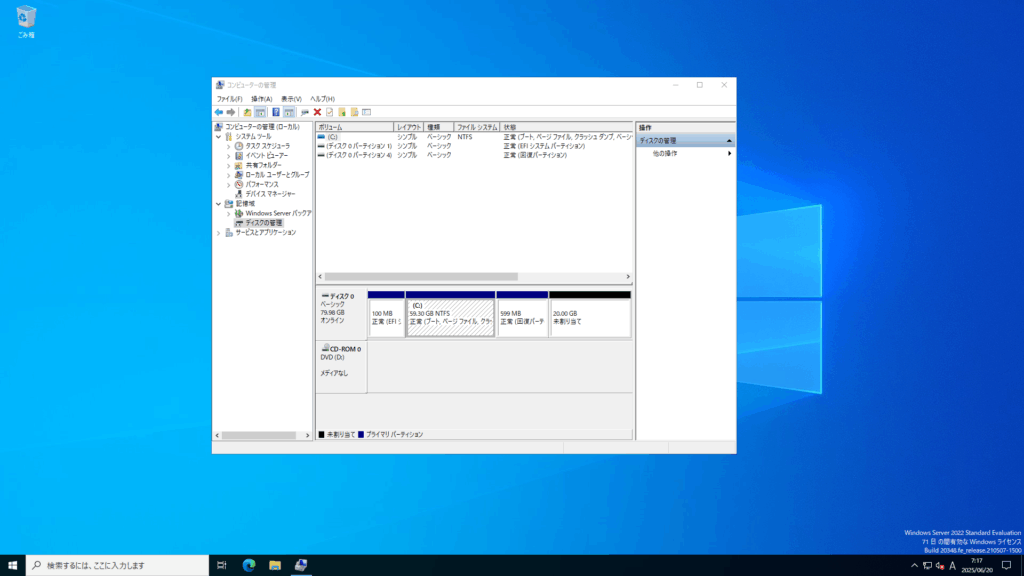Click the volume list horizontal scrollbar

pos(420,277)
